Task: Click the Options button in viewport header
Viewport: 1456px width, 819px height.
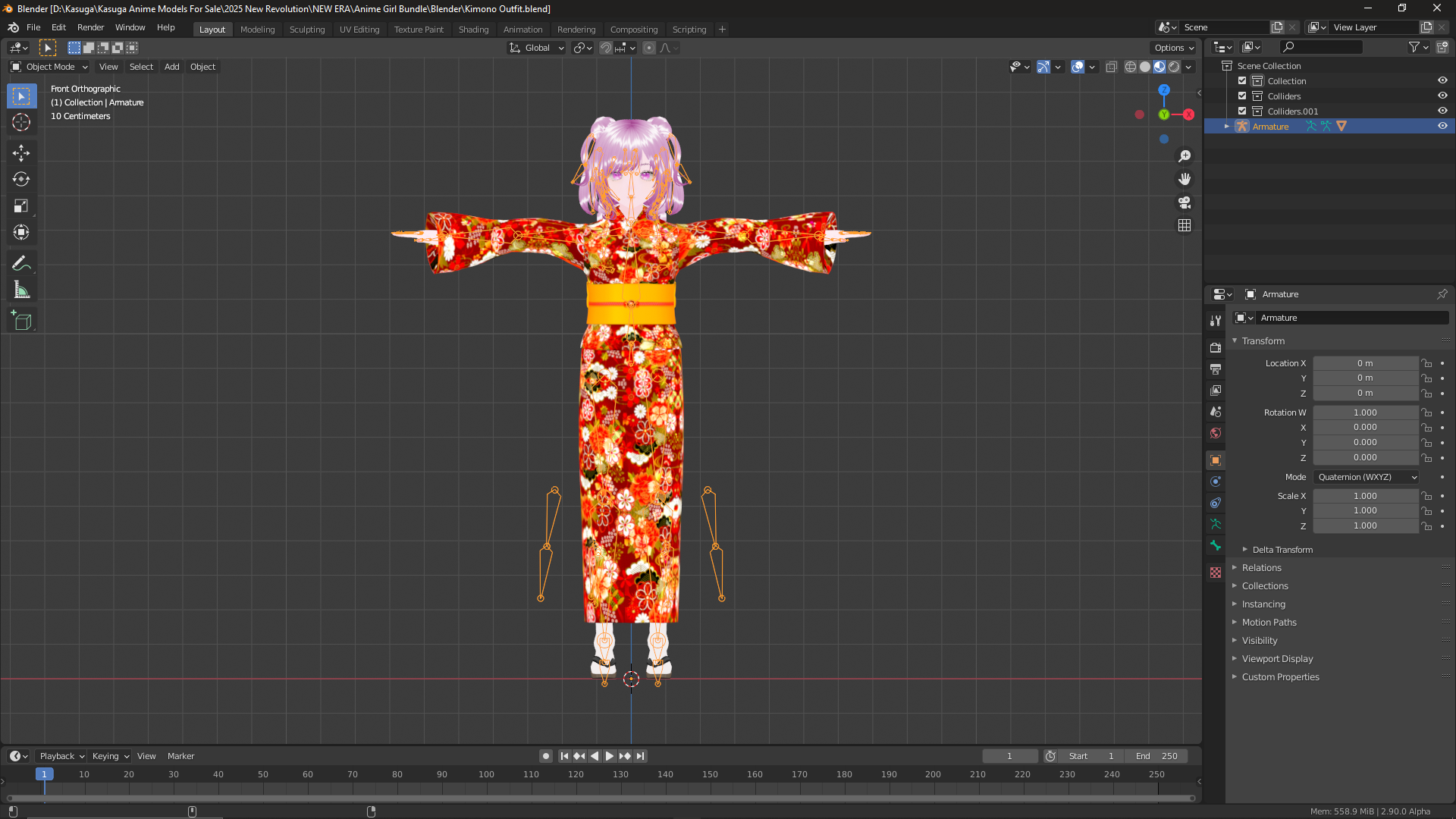Action: (1174, 48)
